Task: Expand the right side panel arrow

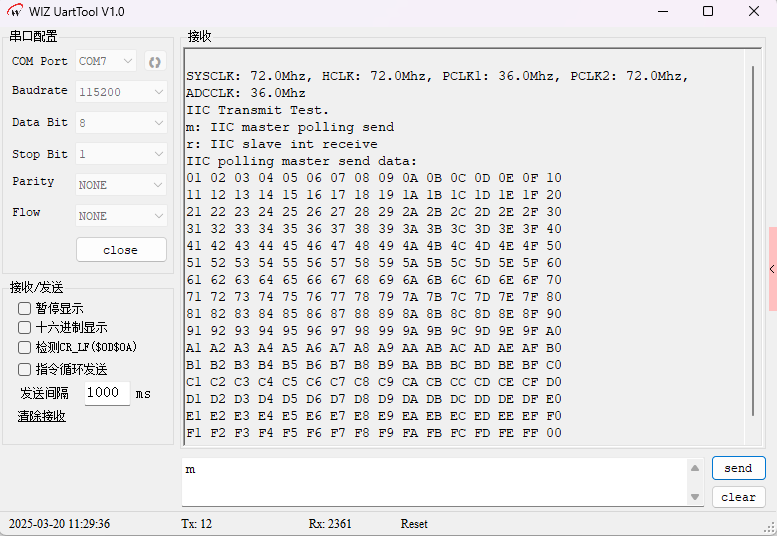Action: click(x=772, y=269)
